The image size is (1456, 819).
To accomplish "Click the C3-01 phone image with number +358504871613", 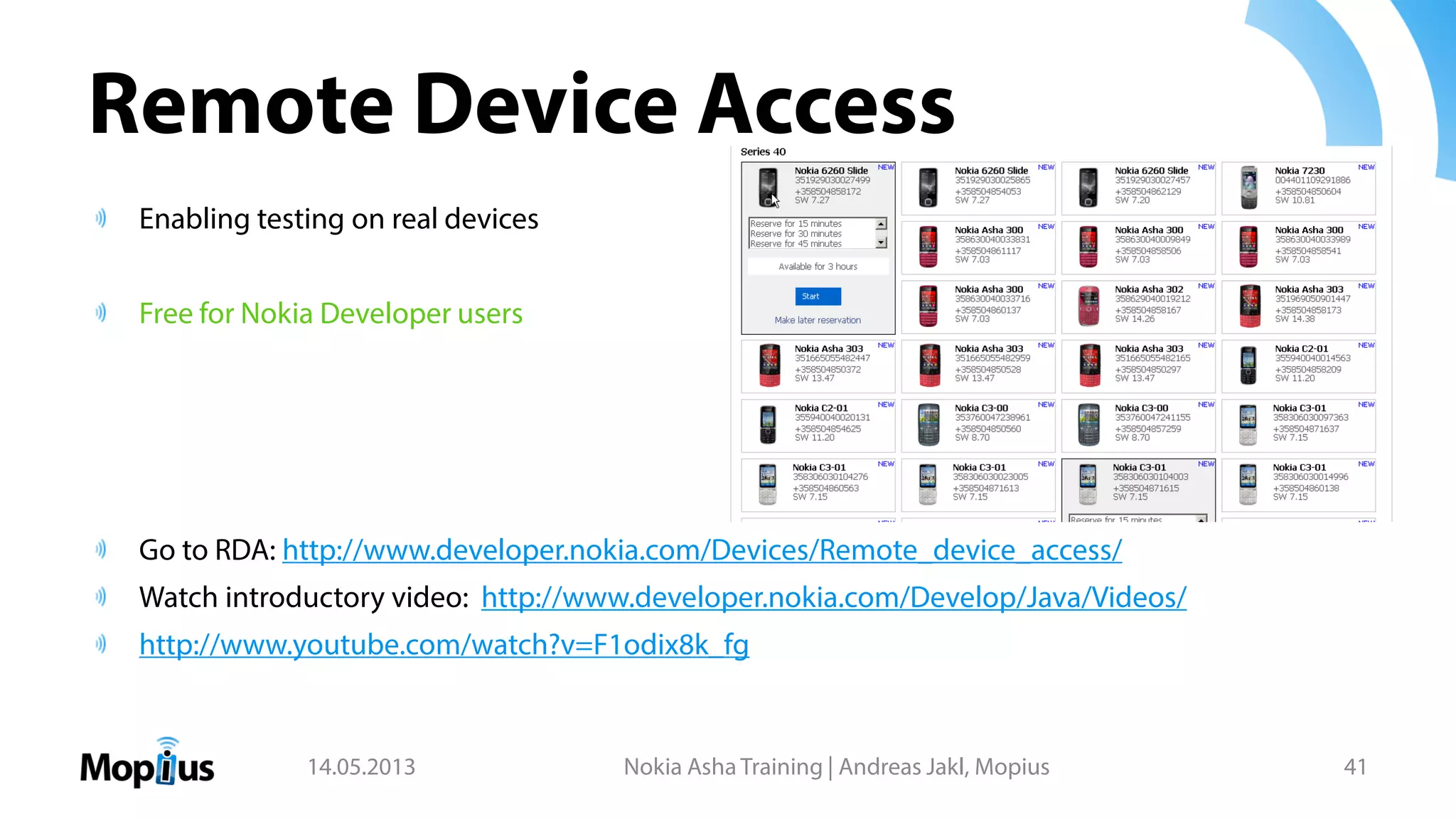I will [928, 485].
